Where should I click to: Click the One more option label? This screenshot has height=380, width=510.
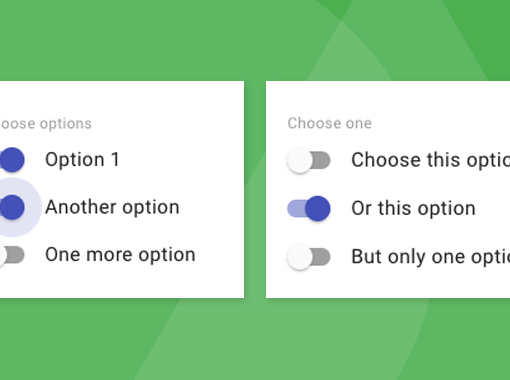[x=120, y=255]
